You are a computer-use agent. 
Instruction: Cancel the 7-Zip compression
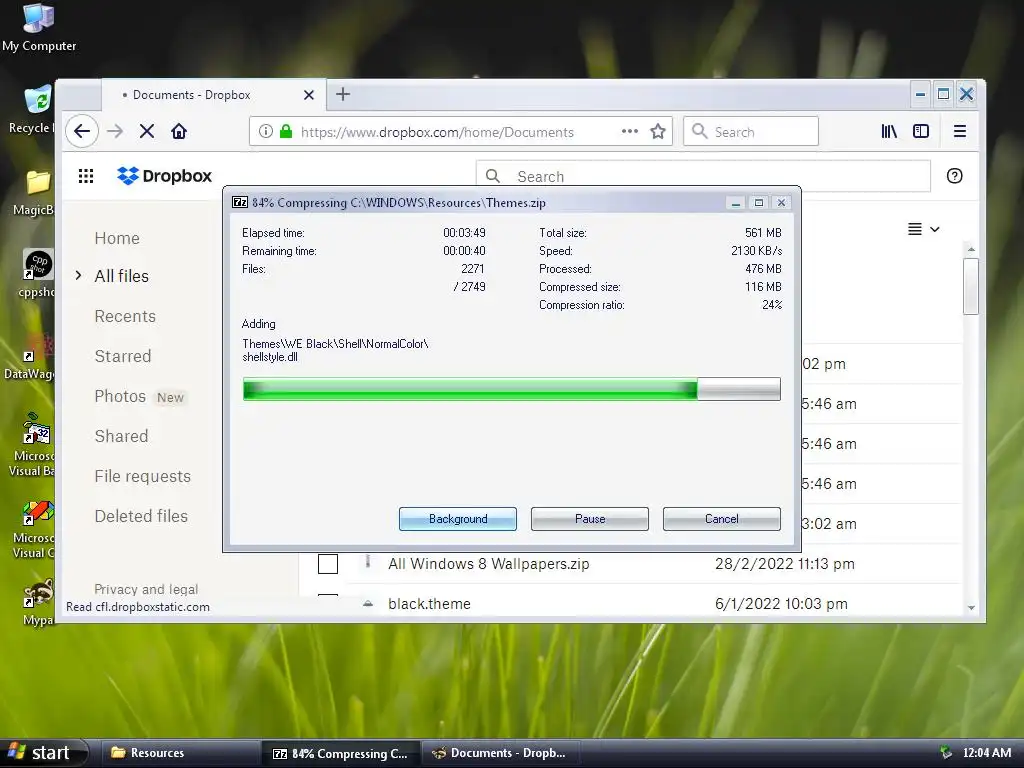coord(722,519)
